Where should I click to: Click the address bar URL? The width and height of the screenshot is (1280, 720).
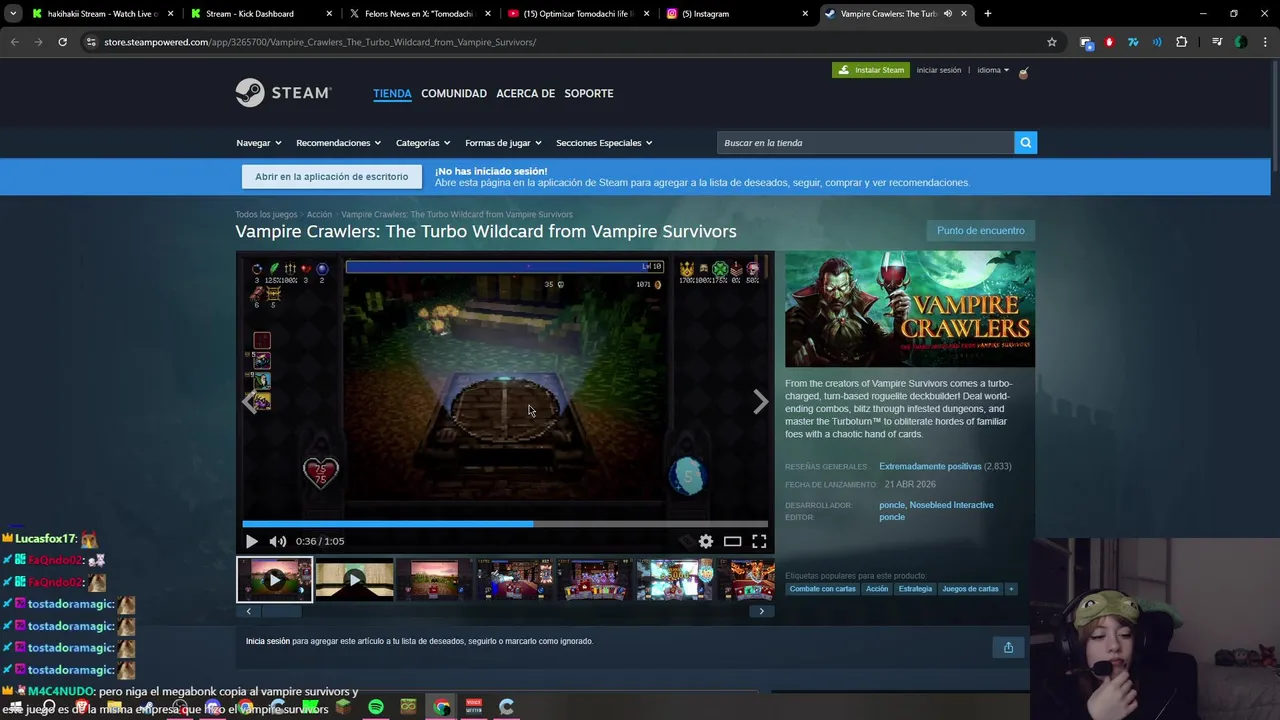[320, 42]
